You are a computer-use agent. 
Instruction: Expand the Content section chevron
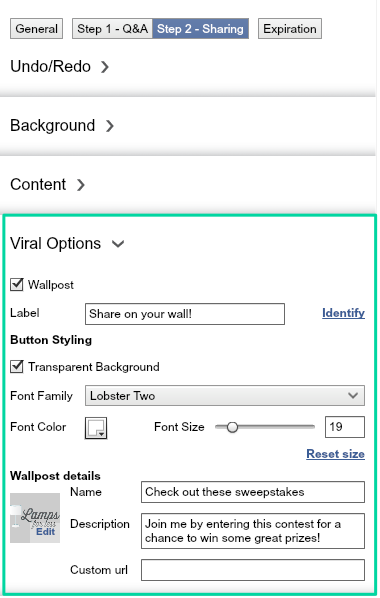81,185
